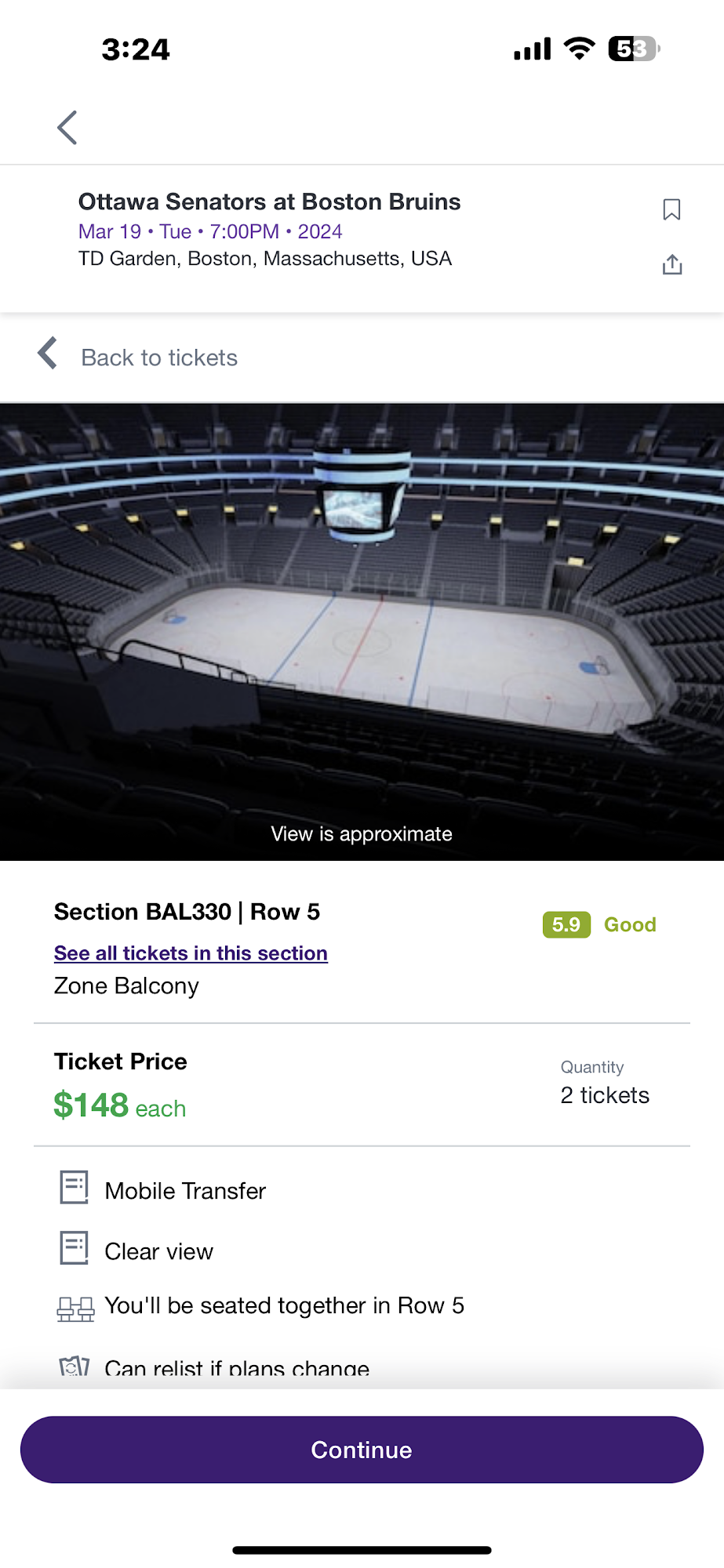Check the battery indicator in status bar

point(634,49)
